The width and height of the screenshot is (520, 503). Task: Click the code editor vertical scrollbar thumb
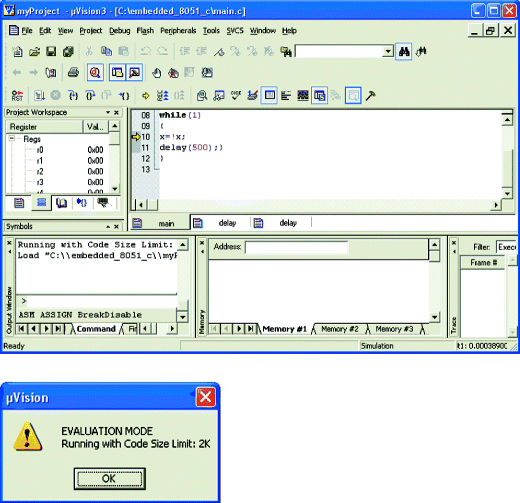coord(507,167)
